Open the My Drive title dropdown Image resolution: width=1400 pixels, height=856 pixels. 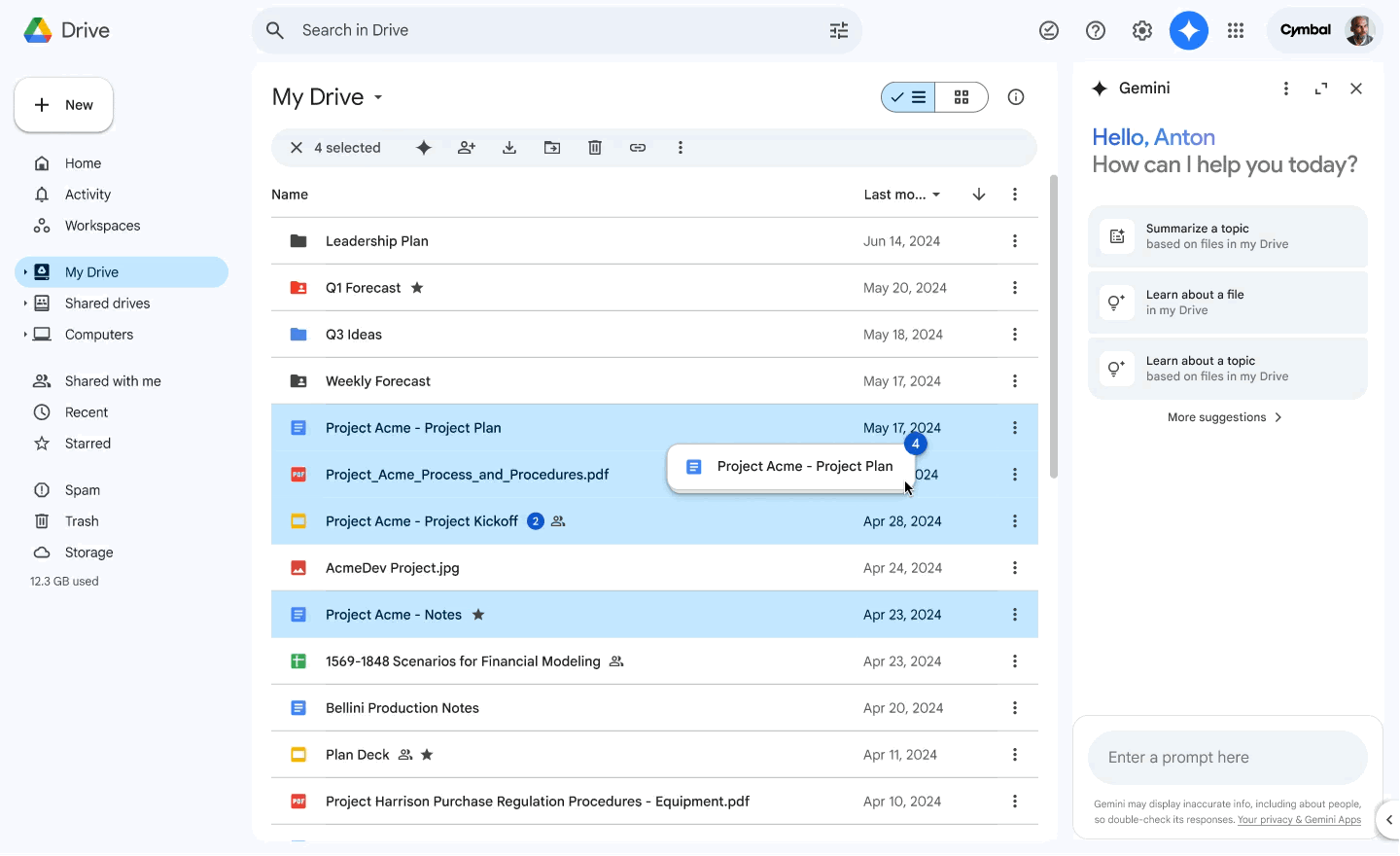click(x=378, y=97)
